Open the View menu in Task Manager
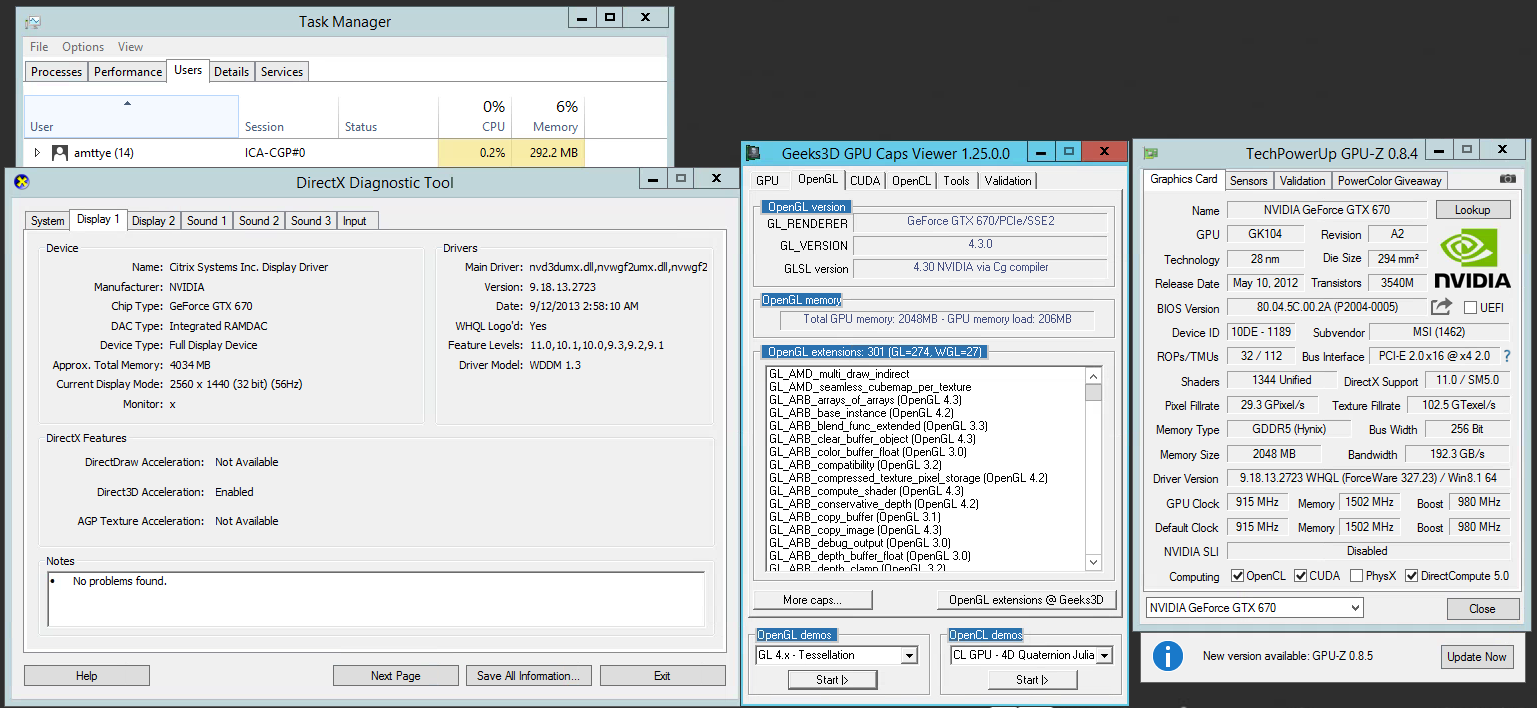Image resolution: width=1537 pixels, height=708 pixels. point(130,47)
